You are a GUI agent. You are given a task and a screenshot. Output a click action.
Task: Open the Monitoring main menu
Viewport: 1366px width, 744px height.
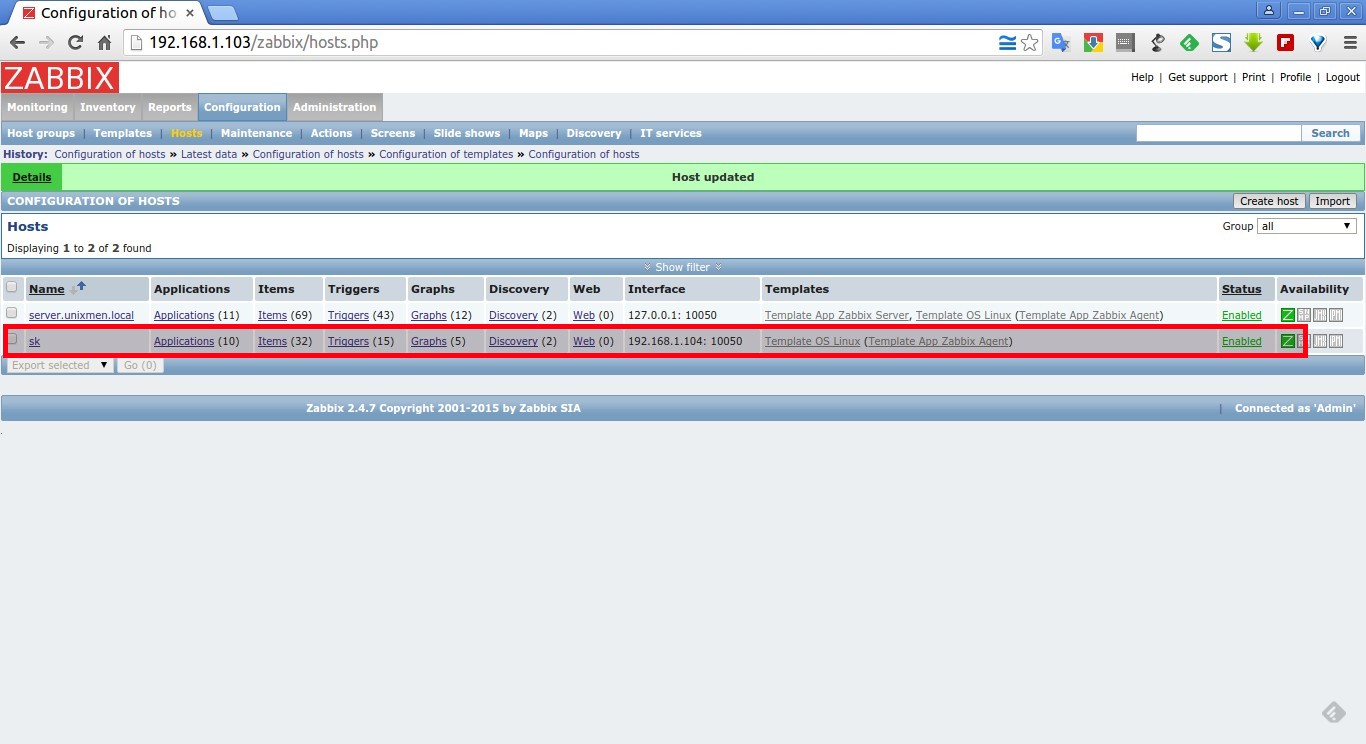coord(37,107)
